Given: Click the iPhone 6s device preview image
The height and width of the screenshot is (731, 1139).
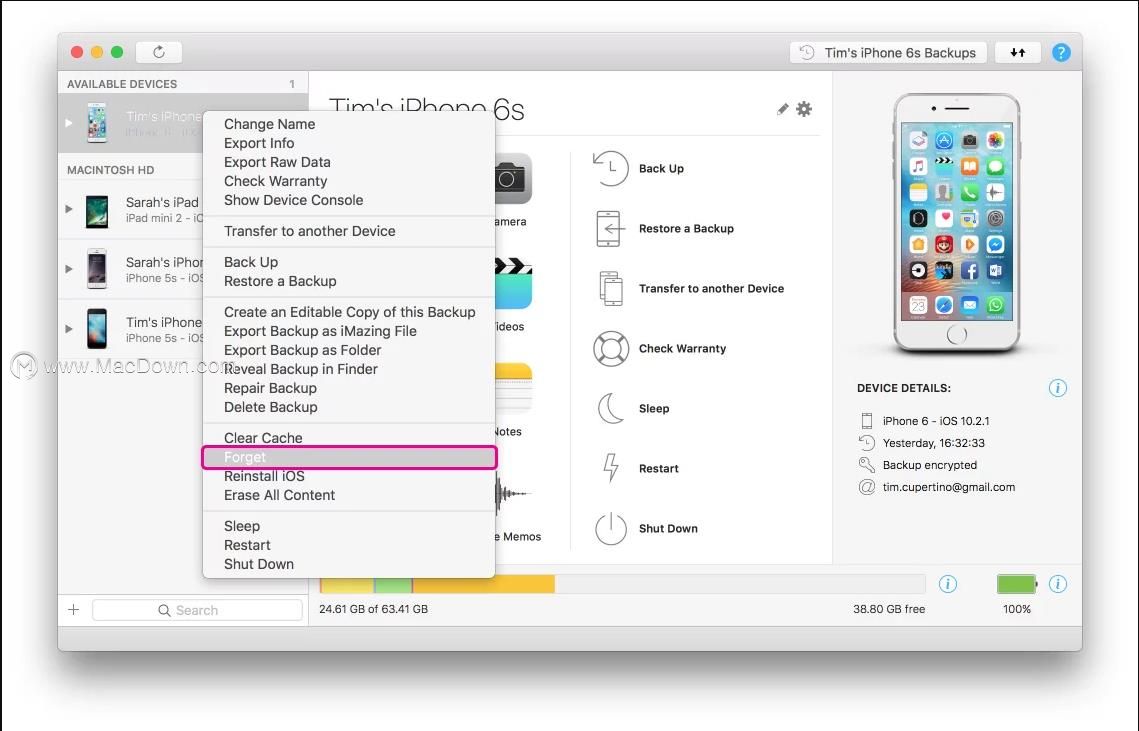Looking at the screenshot, I should coord(957,222).
